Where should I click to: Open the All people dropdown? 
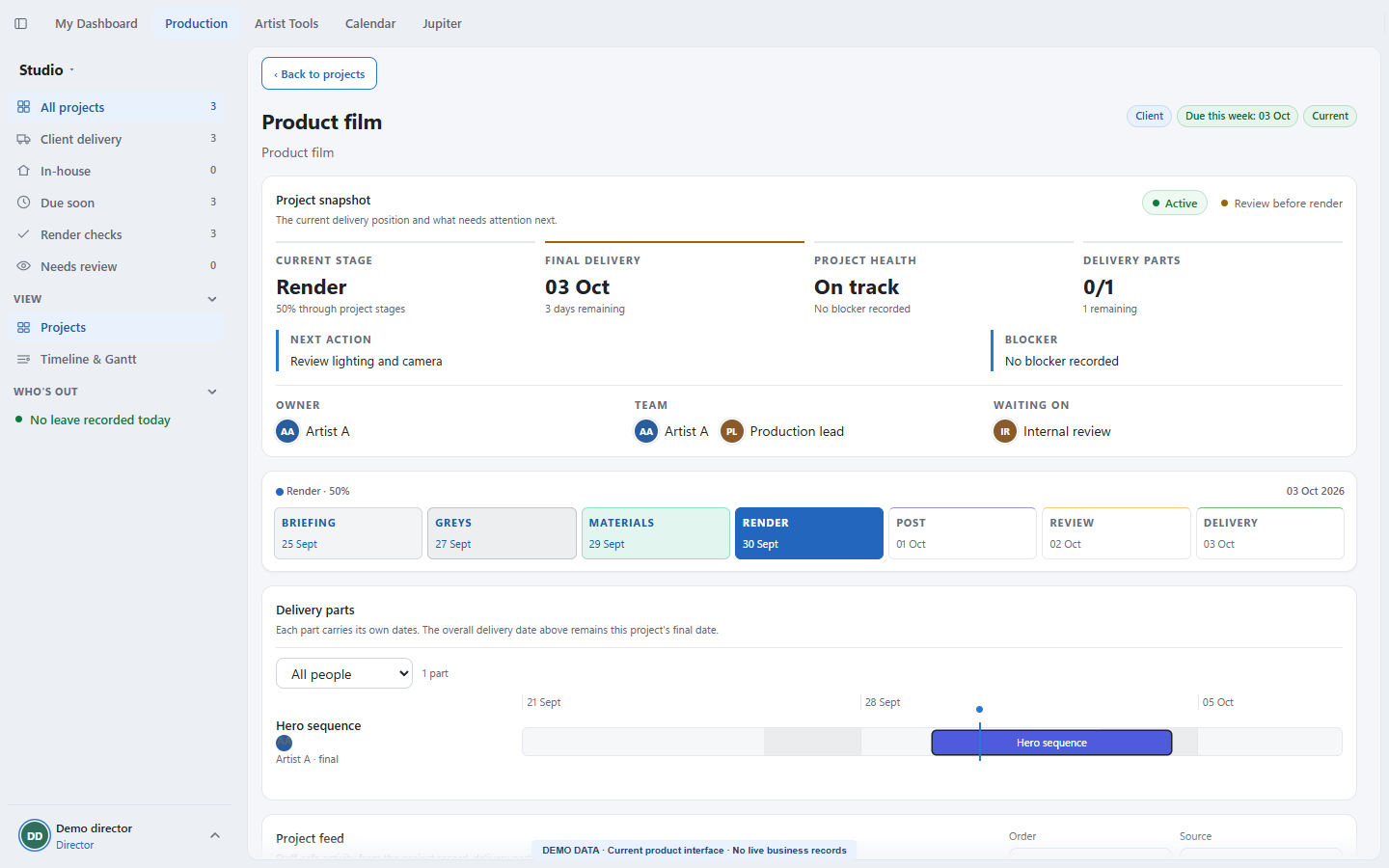[x=344, y=673]
